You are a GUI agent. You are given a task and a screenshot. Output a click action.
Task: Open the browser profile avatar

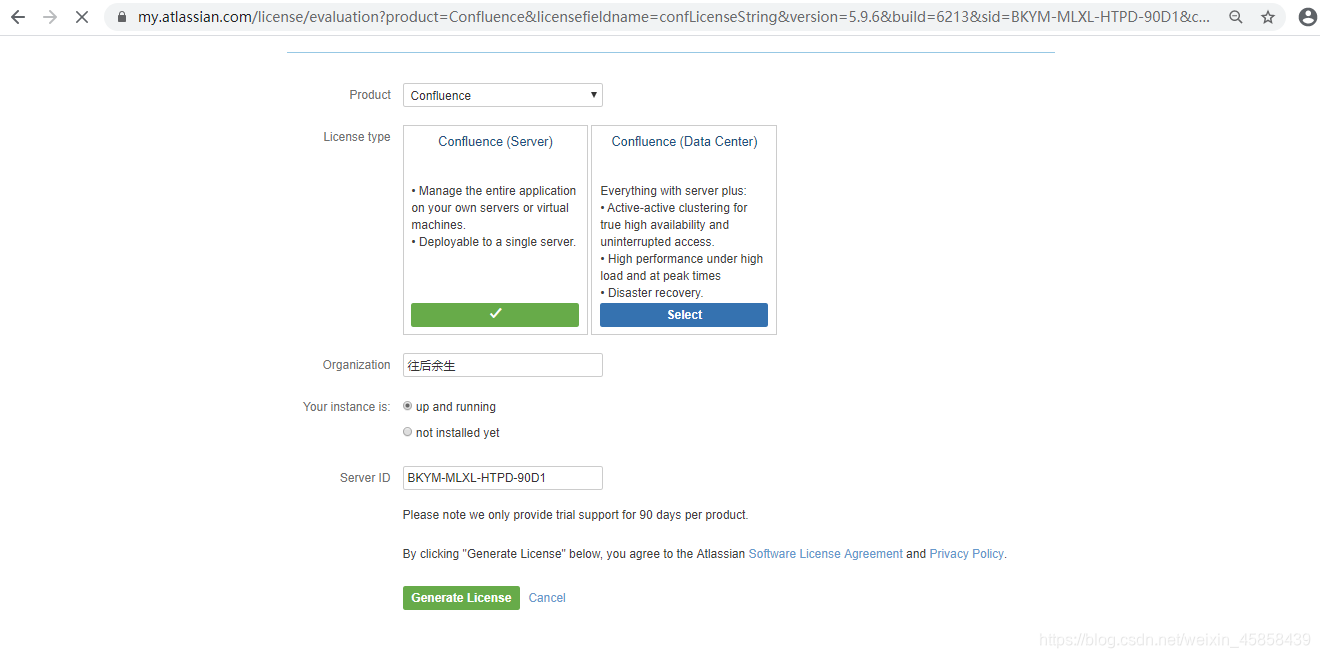[1306, 17]
